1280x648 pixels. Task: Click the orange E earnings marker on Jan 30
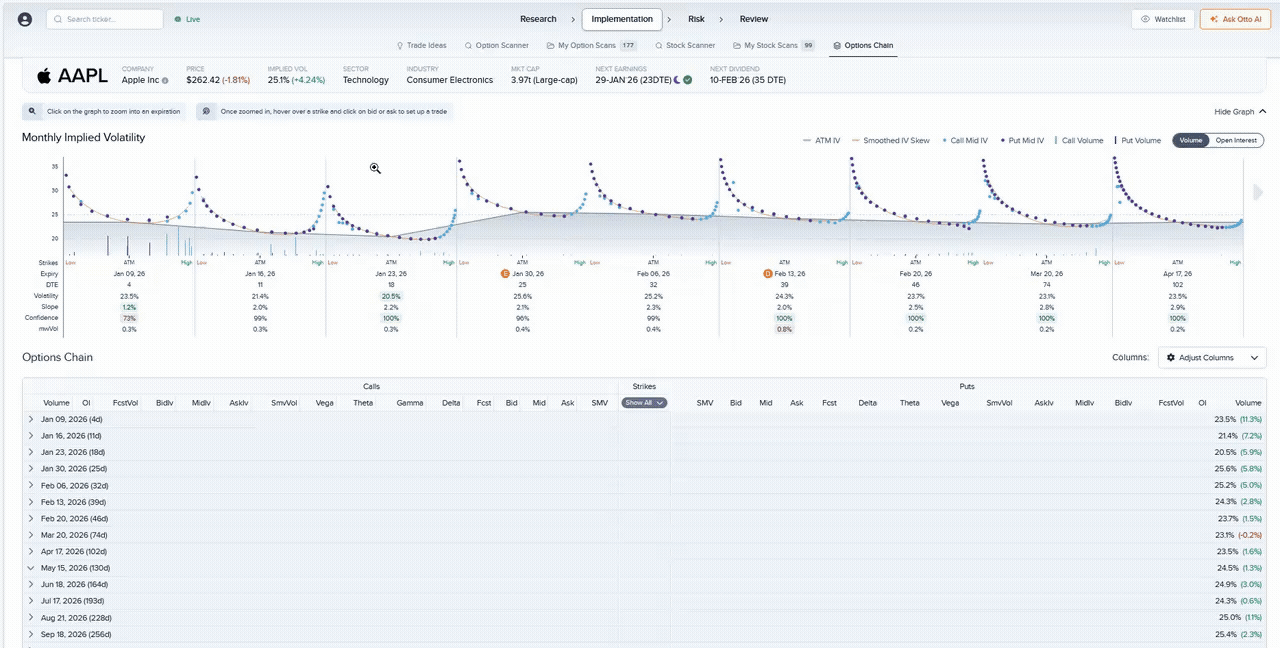pos(505,273)
